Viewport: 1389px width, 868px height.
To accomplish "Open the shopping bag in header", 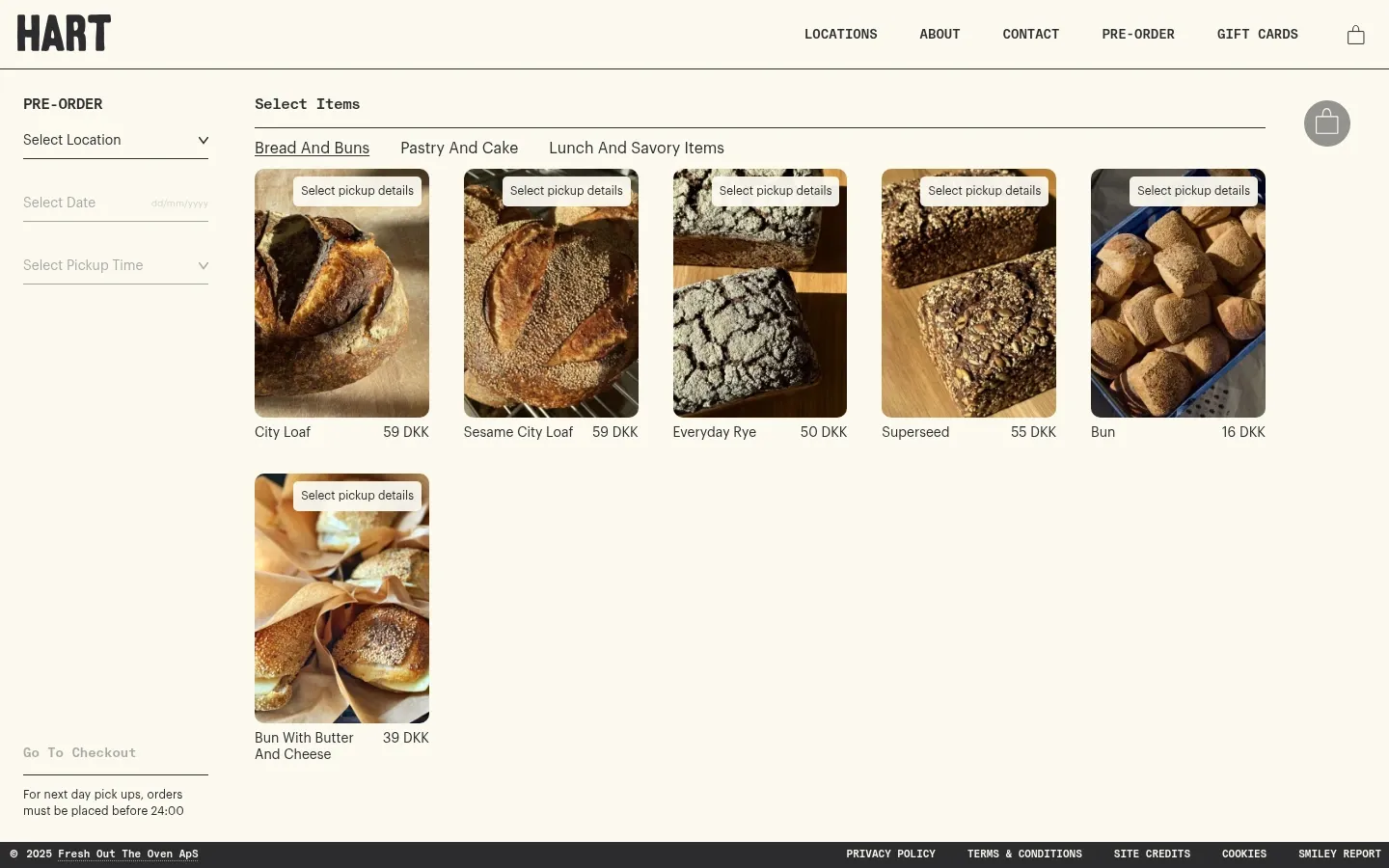I will click(1355, 35).
